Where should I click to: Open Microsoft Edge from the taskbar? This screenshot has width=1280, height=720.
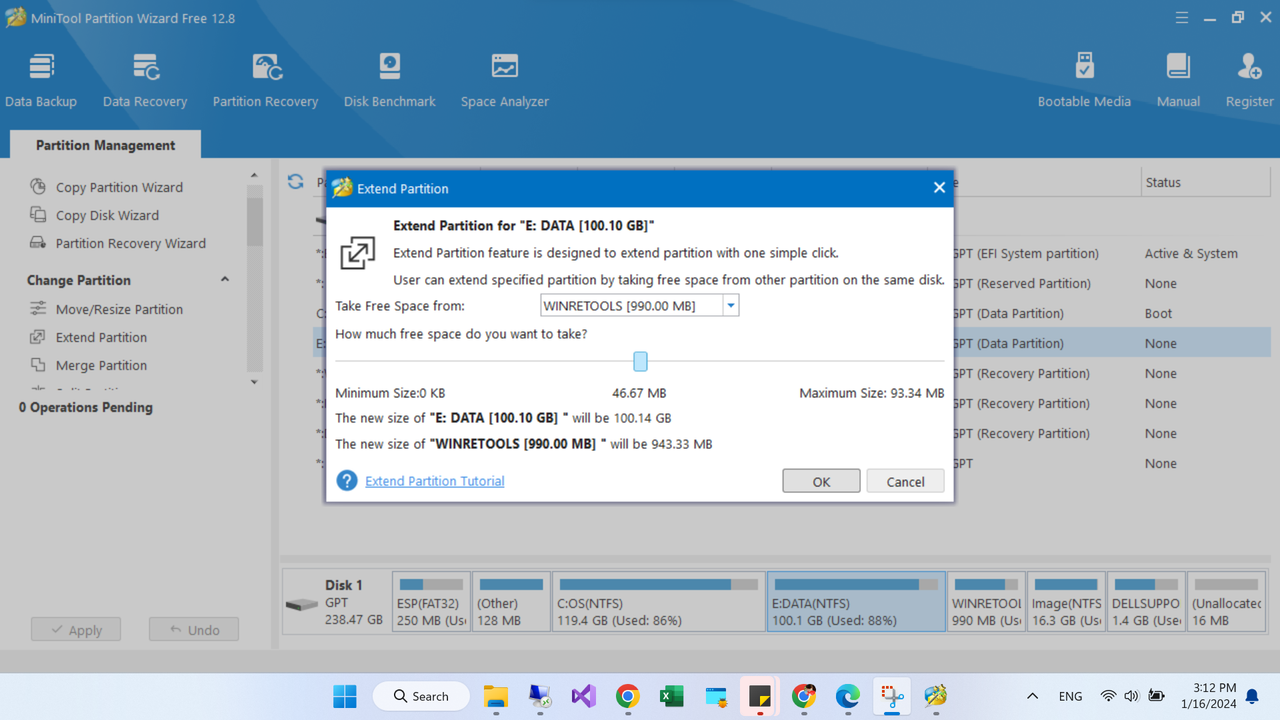(848, 696)
